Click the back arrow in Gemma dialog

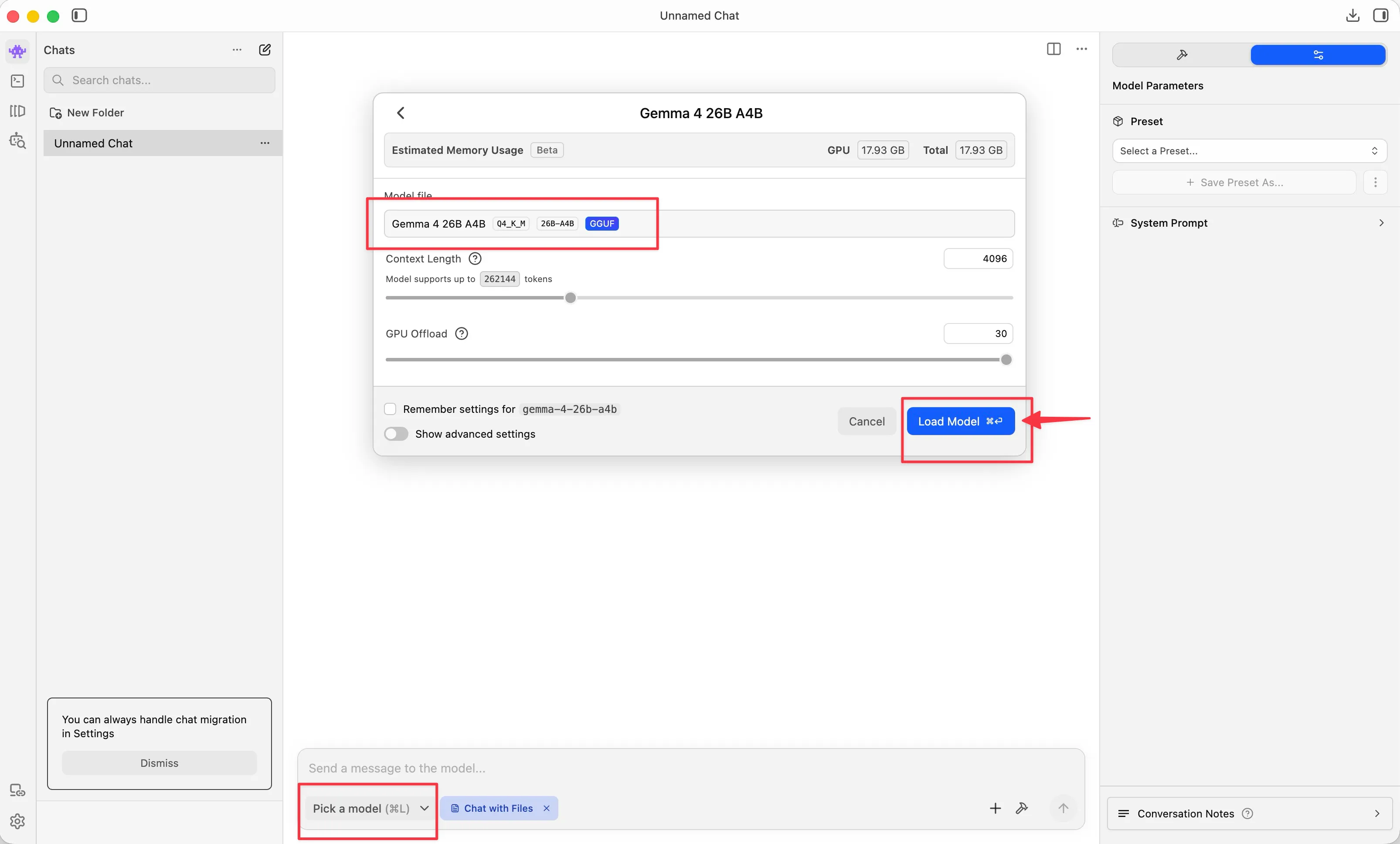(x=401, y=113)
